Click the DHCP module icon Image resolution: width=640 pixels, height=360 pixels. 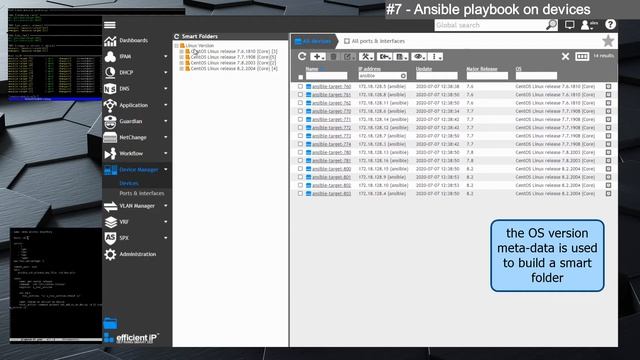pyautogui.click(x=110, y=73)
